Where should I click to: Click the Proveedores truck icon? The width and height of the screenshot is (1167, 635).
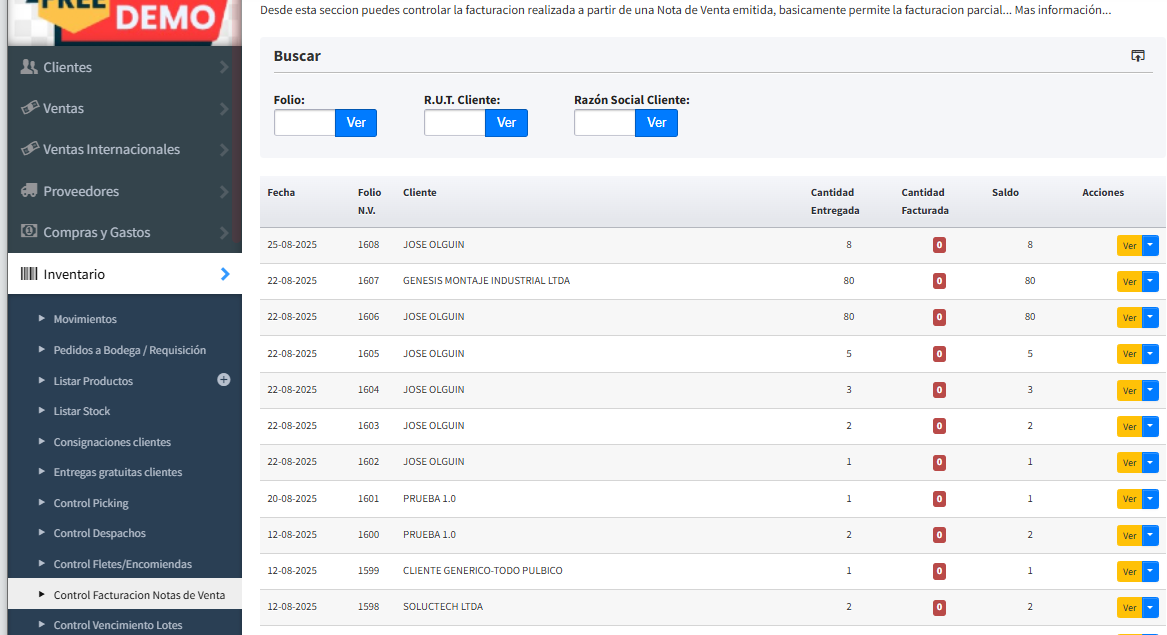(x=29, y=191)
